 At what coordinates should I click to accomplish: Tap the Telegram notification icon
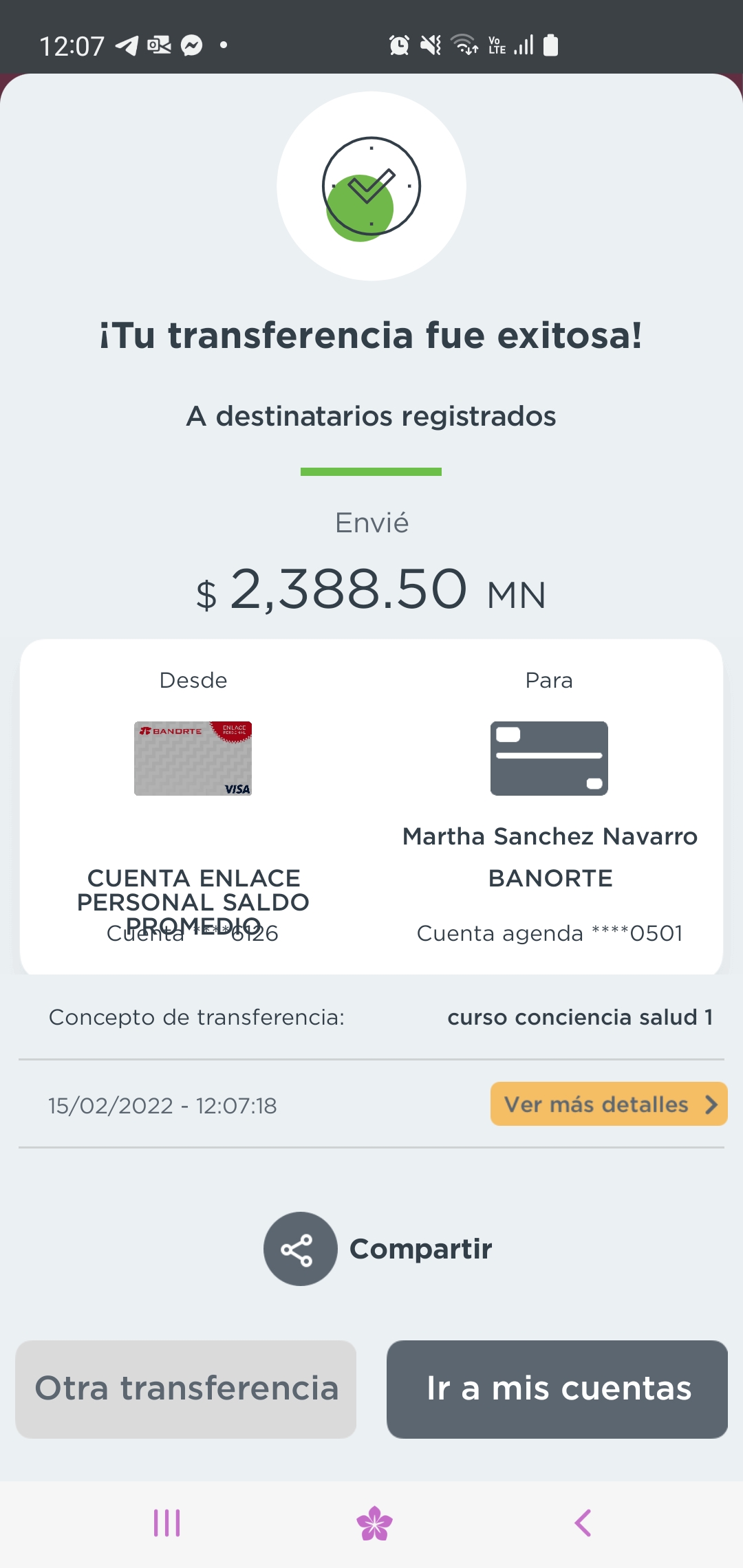tap(127, 45)
